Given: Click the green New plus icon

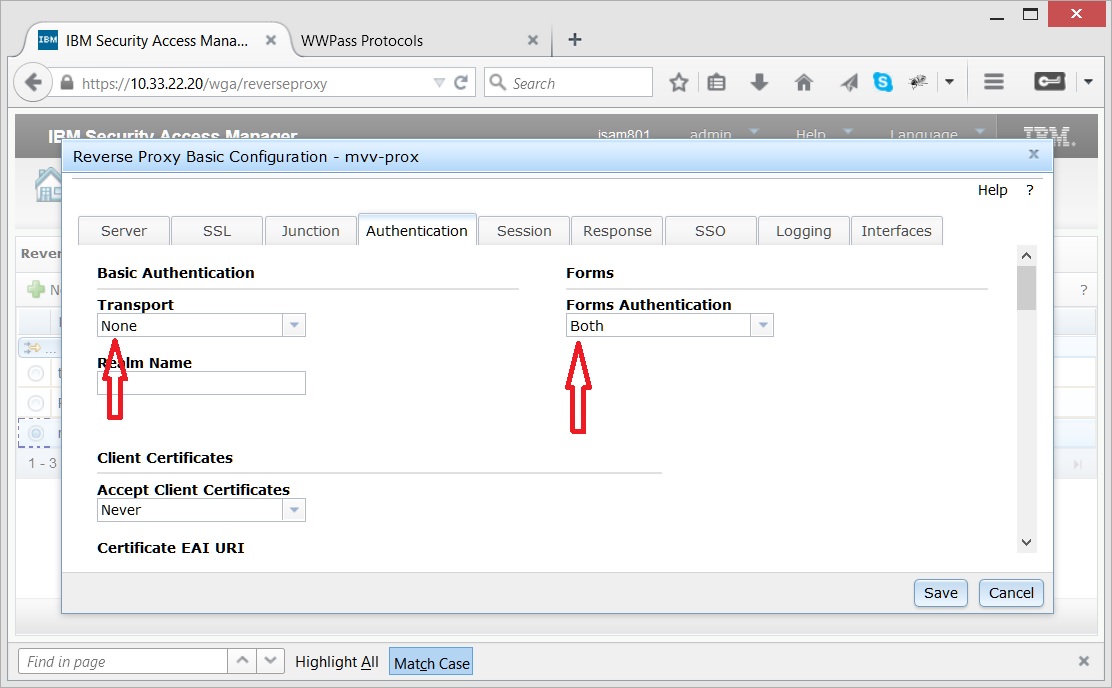Looking at the screenshot, I should click(36, 290).
